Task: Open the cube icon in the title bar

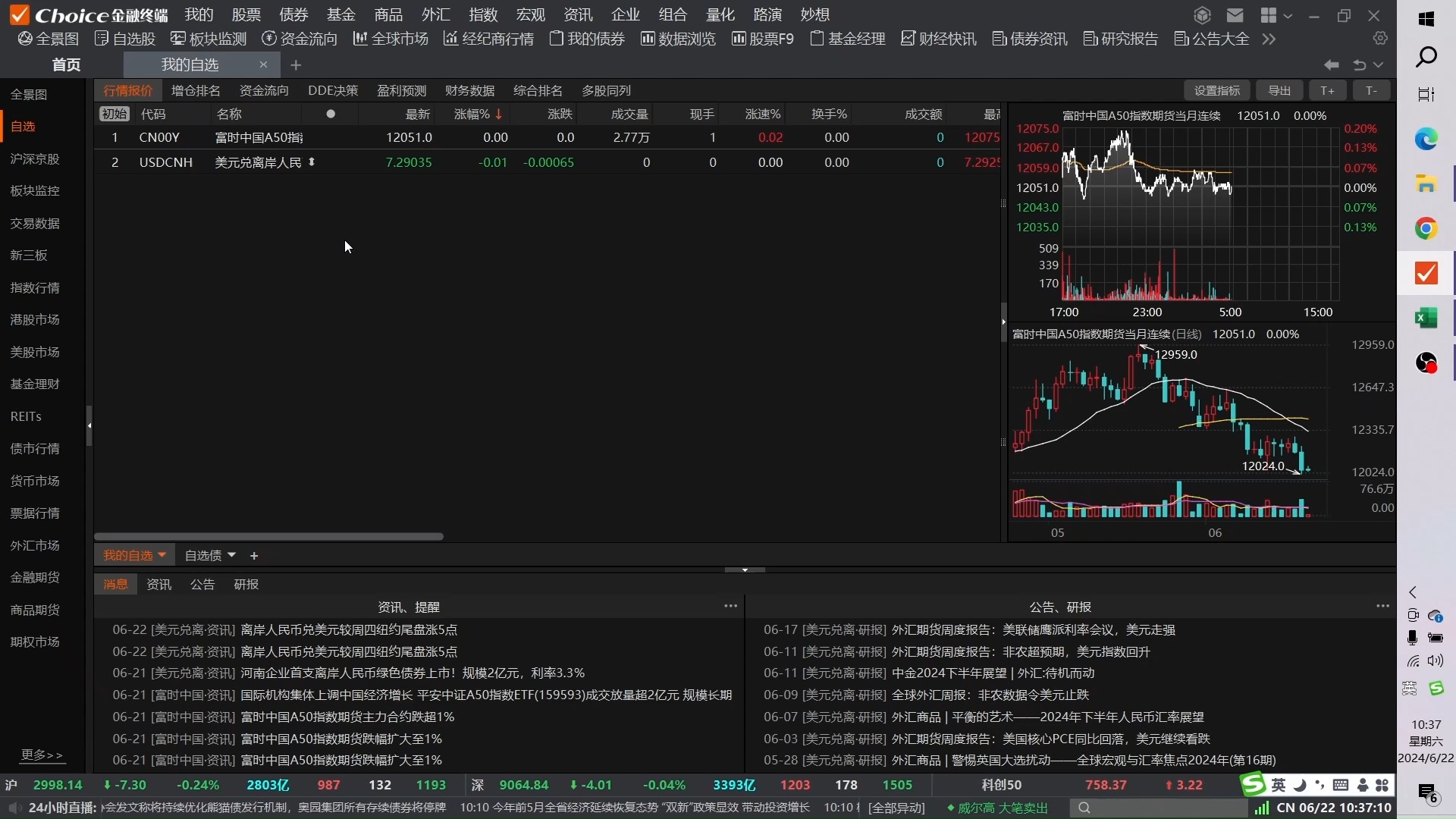Action: (1202, 15)
